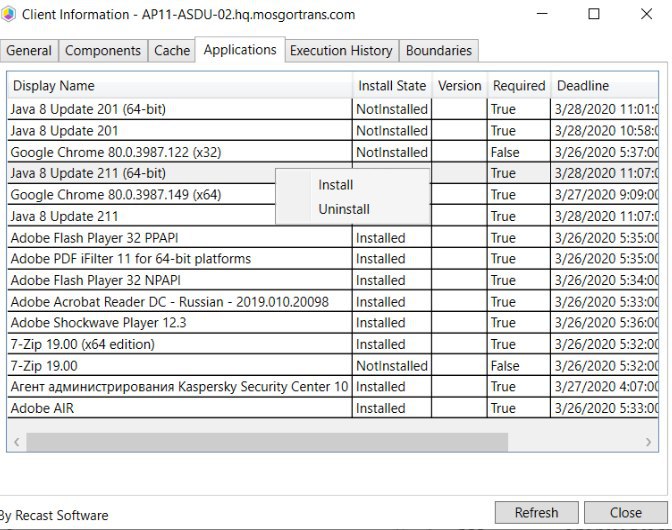Click the Client Information app icon in title bar

9,14
